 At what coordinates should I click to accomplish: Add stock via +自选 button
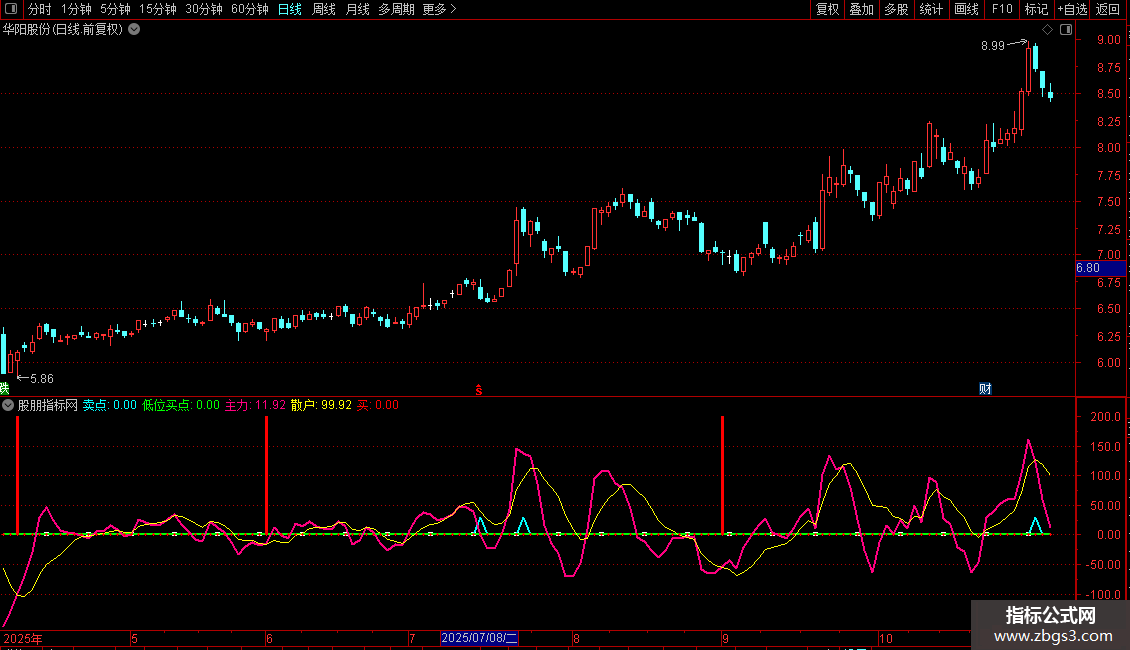point(1072,9)
